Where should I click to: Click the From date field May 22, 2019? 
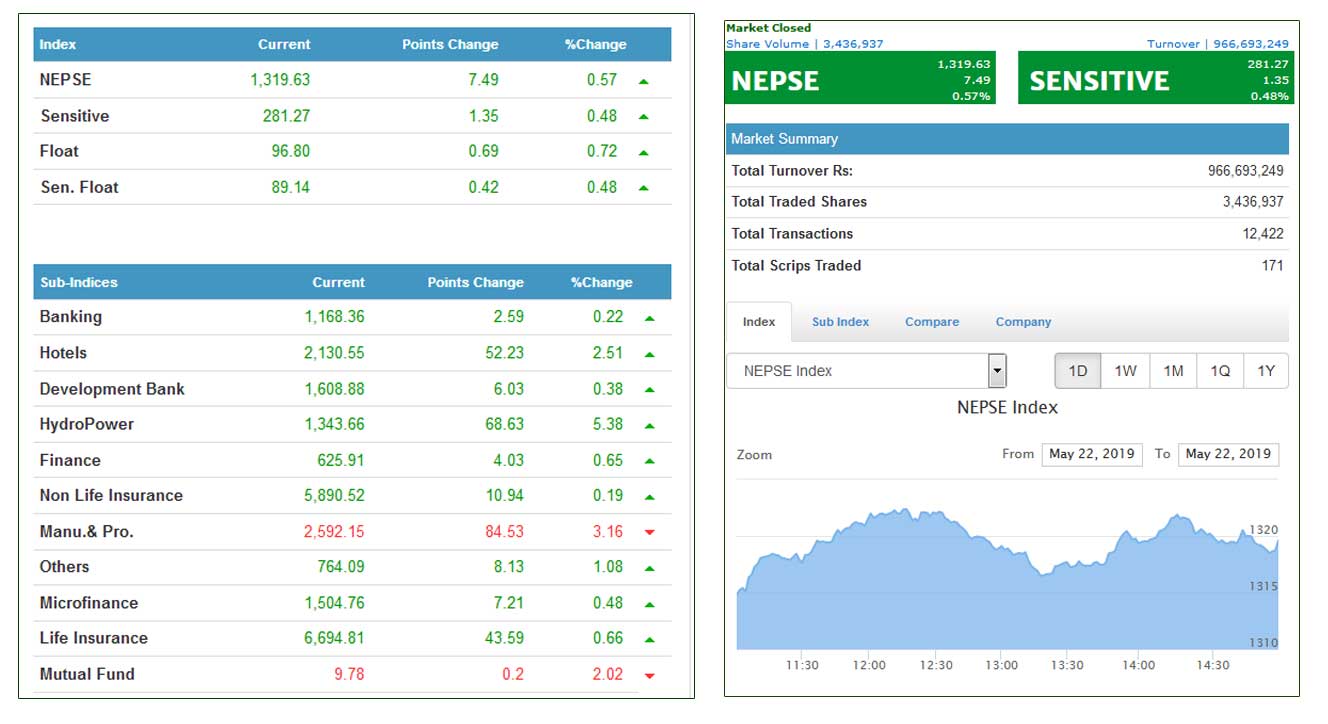click(1092, 454)
